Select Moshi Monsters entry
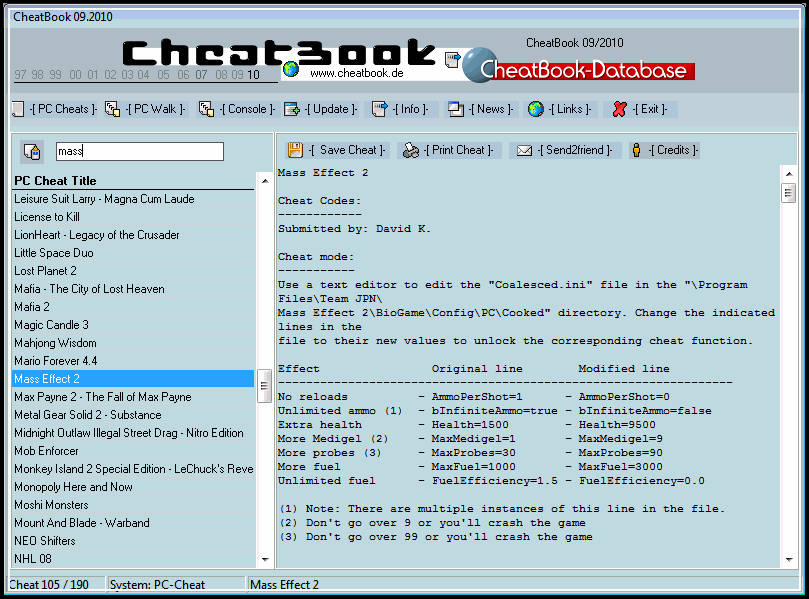 pyautogui.click(x=133, y=505)
